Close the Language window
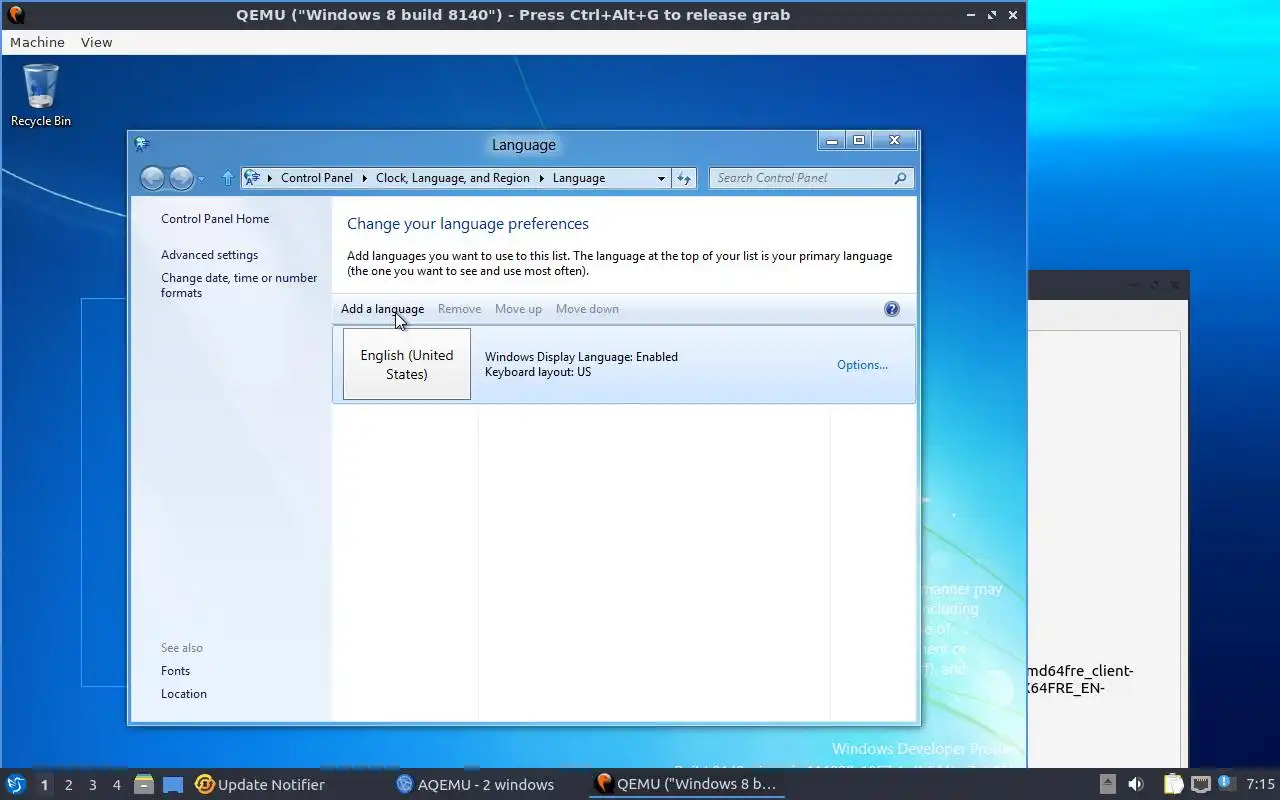The image size is (1280, 800). tap(894, 141)
